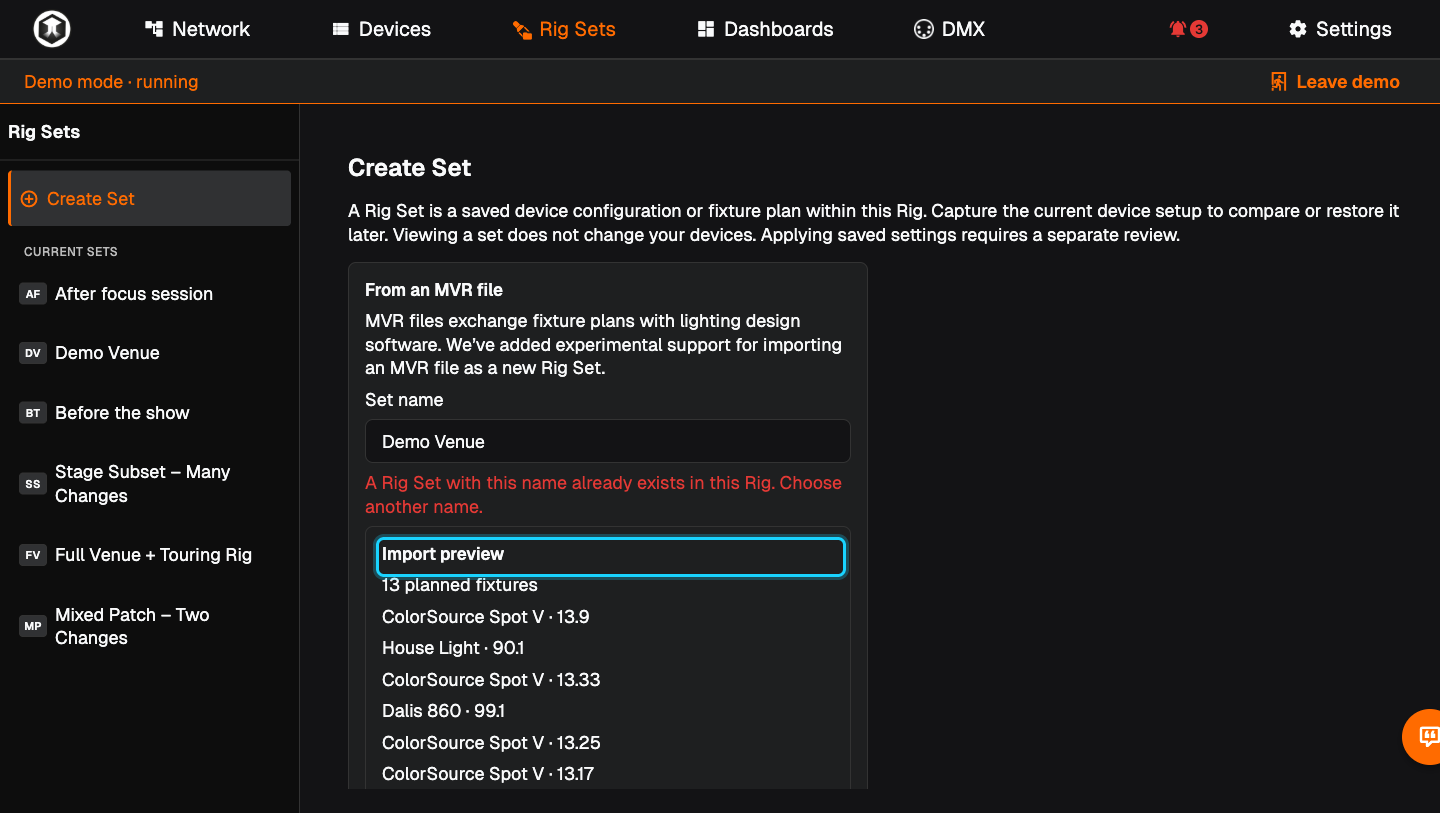Open Stage Subset – Many Changes set
Image resolution: width=1440 pixels, height=813 pixels.
[150, 484]
